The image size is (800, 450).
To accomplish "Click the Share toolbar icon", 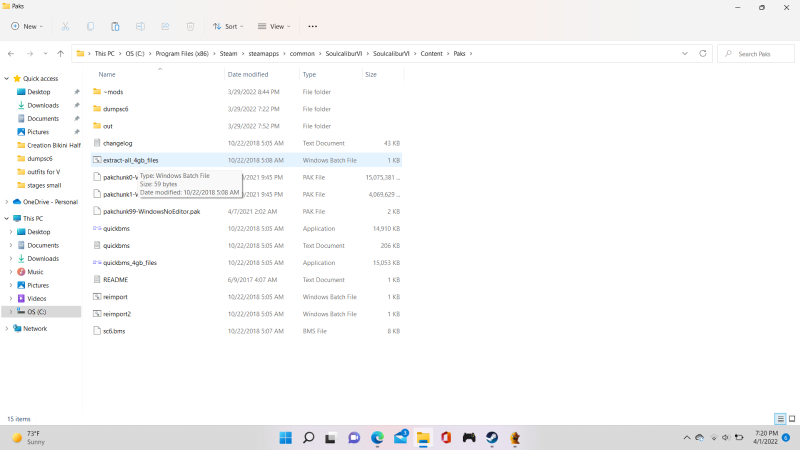I will [x=165, y=27].
